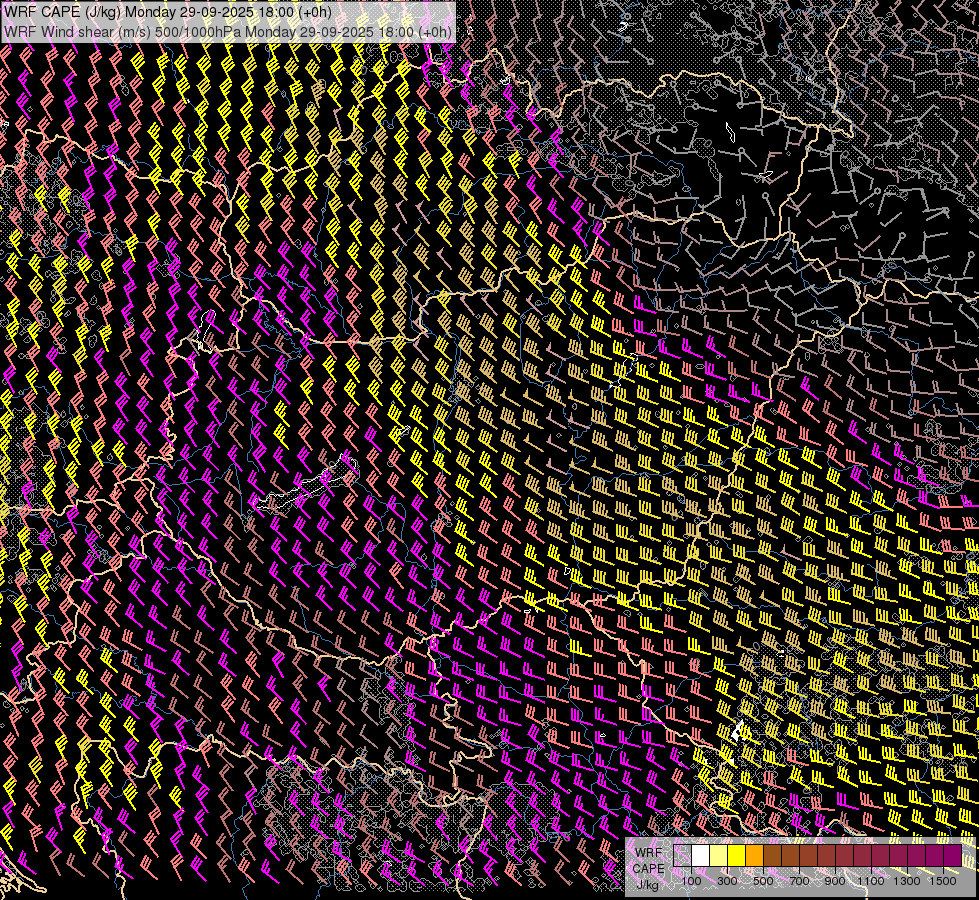Select the 1500 legend scale label

tap(943, 881)
